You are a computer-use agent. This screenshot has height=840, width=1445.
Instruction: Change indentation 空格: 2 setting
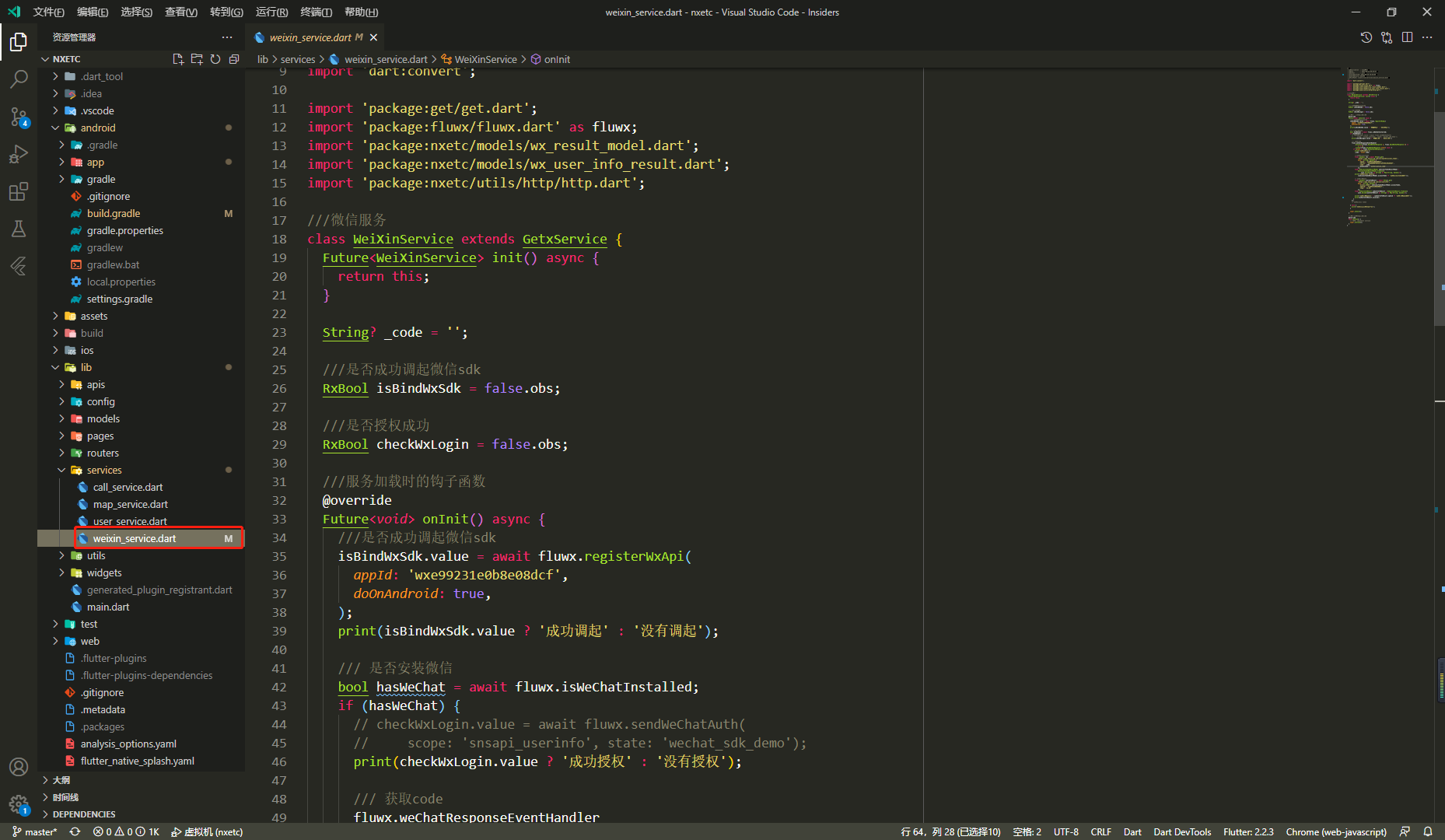[x=1027, y=831]
